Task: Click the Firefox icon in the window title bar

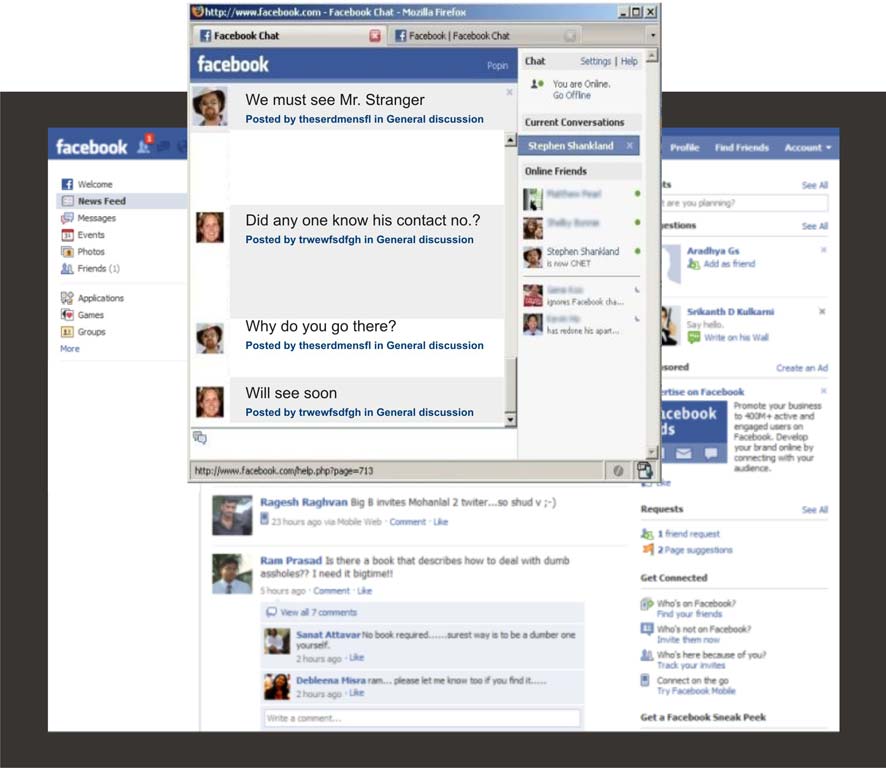Action: 197,12
